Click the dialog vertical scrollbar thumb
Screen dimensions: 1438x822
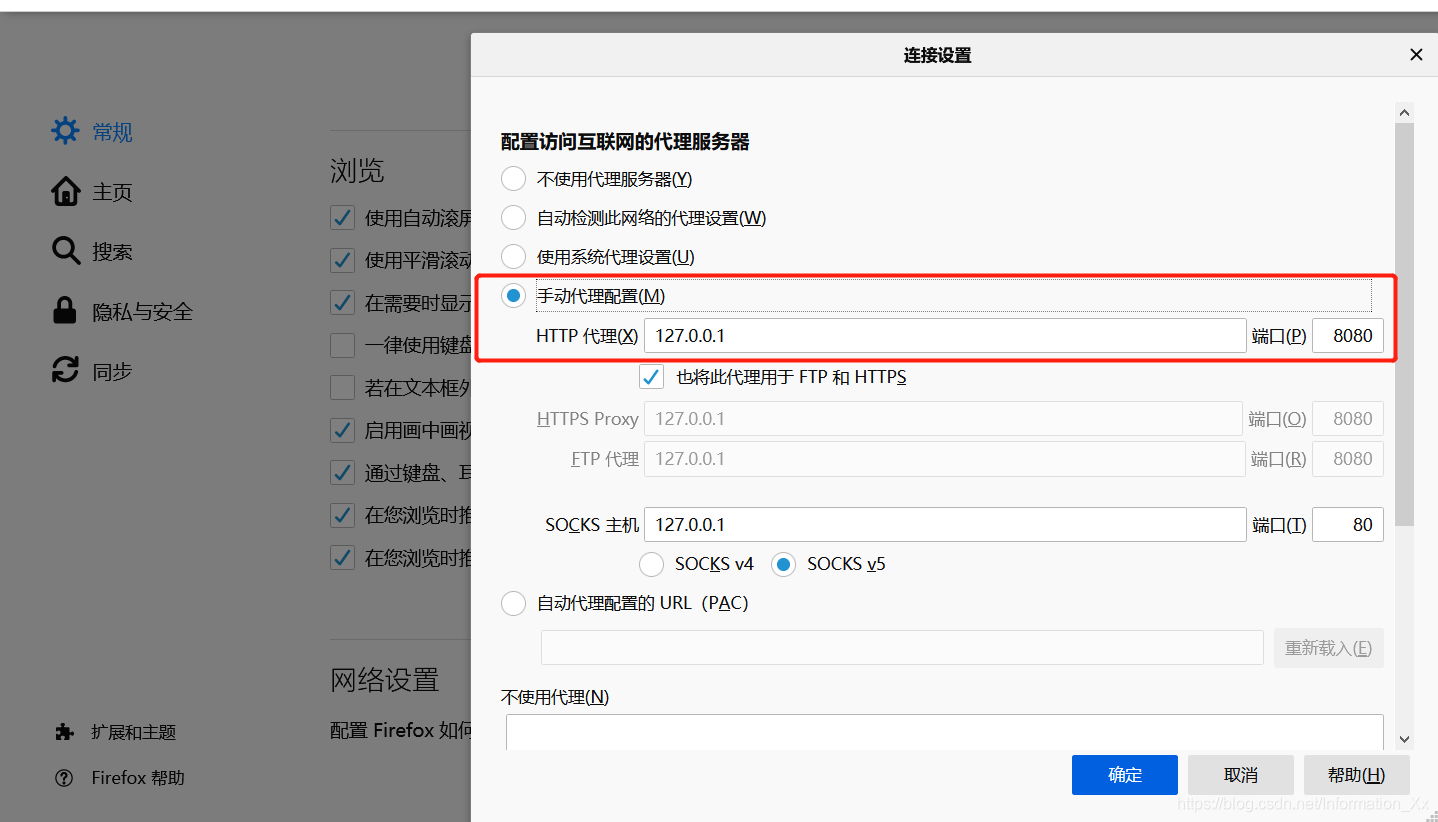click(1404, 324)
